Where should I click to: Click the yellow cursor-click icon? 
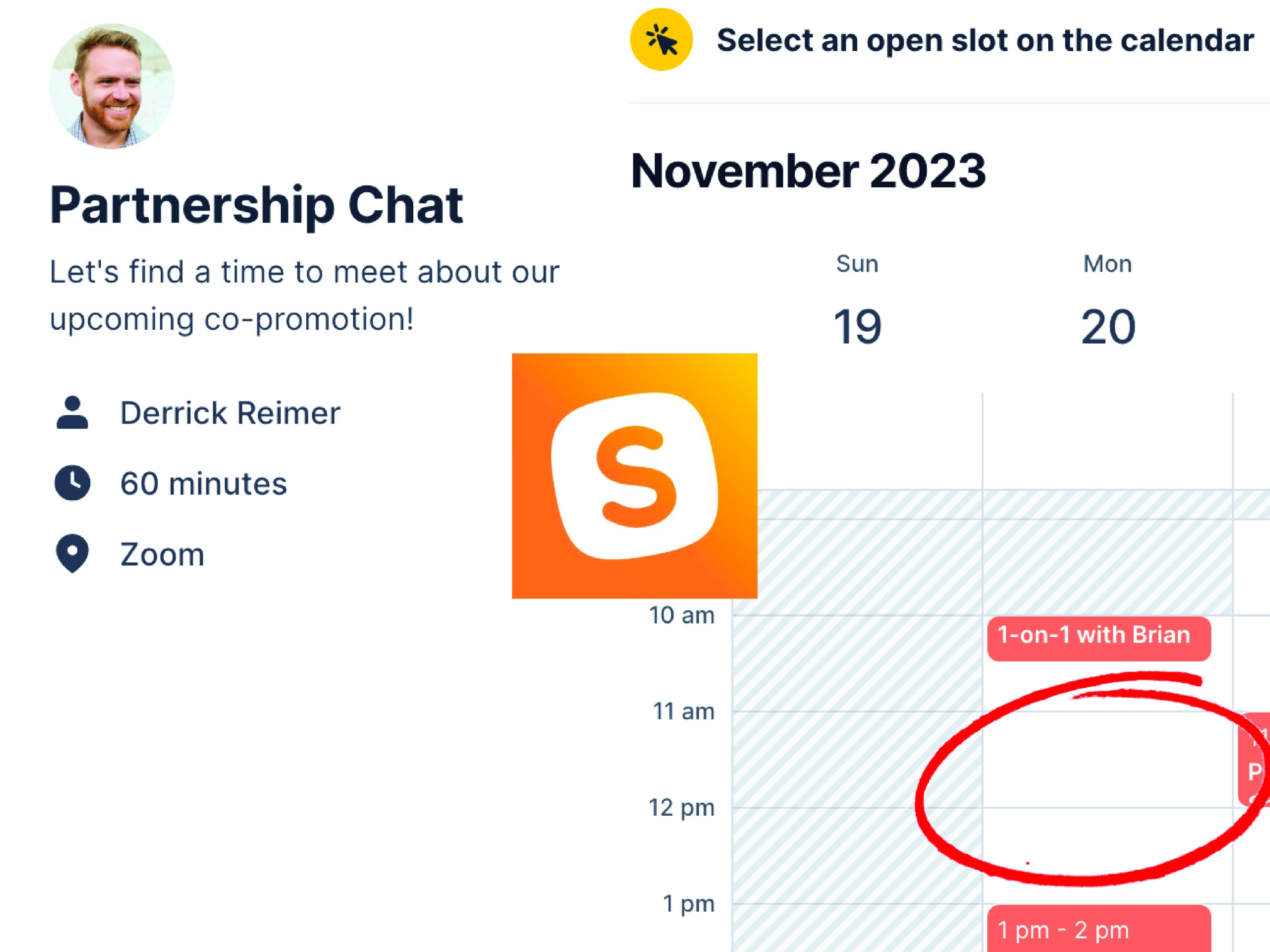(x=661, y=40)
